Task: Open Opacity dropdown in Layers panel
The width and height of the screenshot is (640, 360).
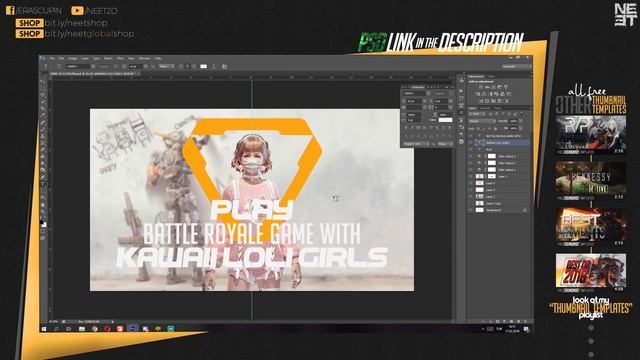Action: [x=521, y=121]
